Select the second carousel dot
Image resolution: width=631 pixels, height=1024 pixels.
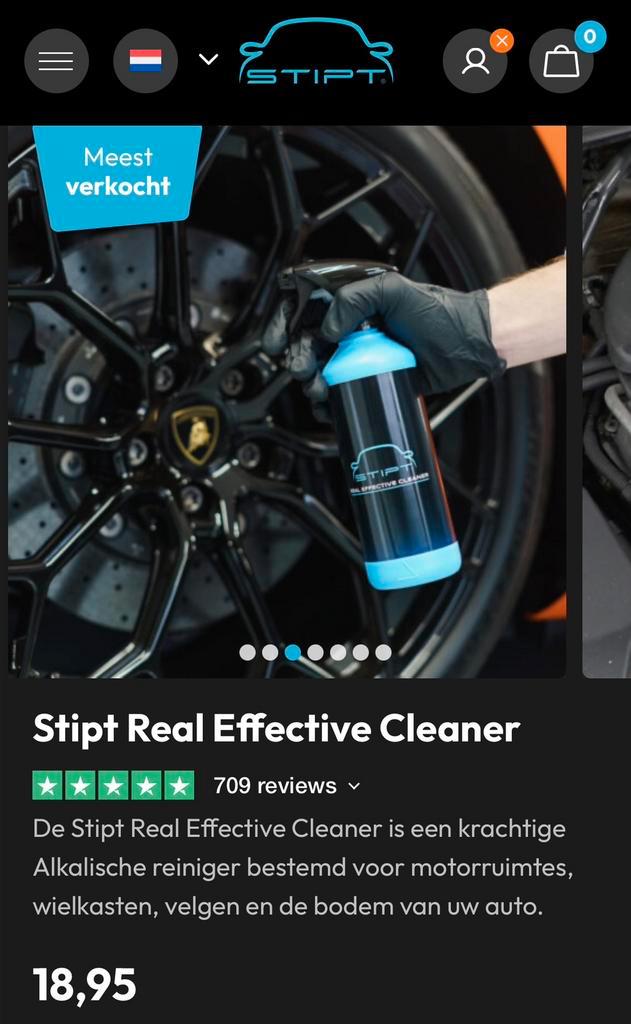tap(270, 652)
